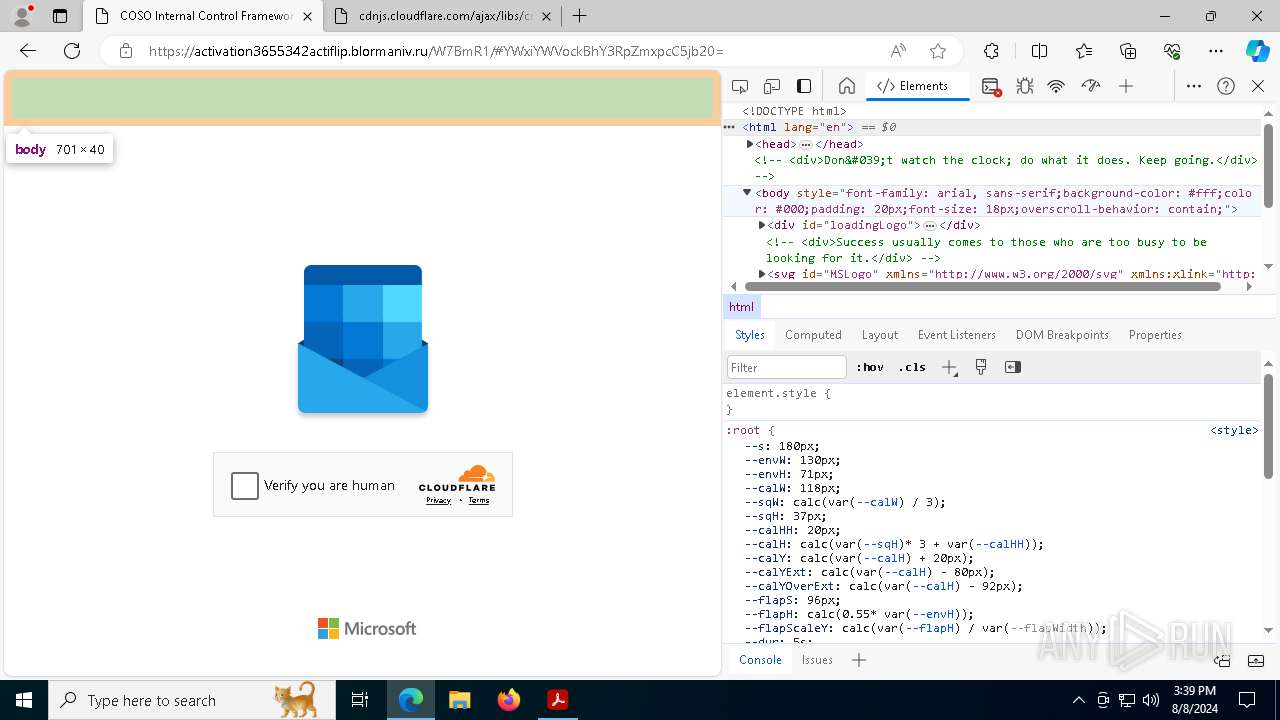Toggle the DevTools activity bar dock icon
1280x720 pixels.
(804, 86)
